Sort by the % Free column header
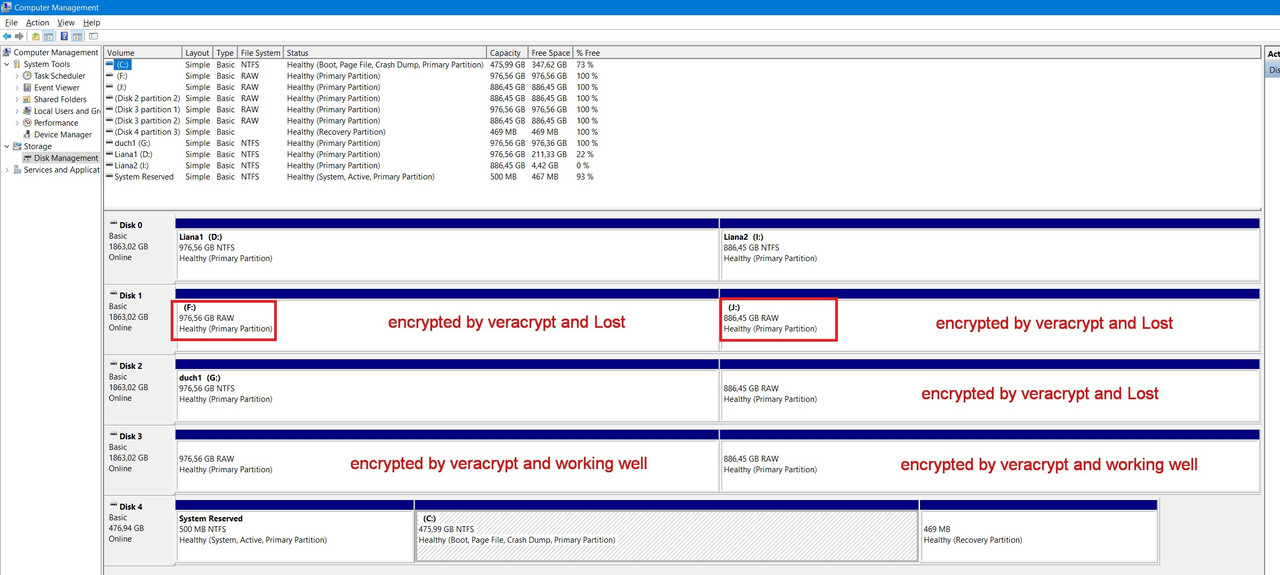 pyautogui.click(x=588, y=52)
